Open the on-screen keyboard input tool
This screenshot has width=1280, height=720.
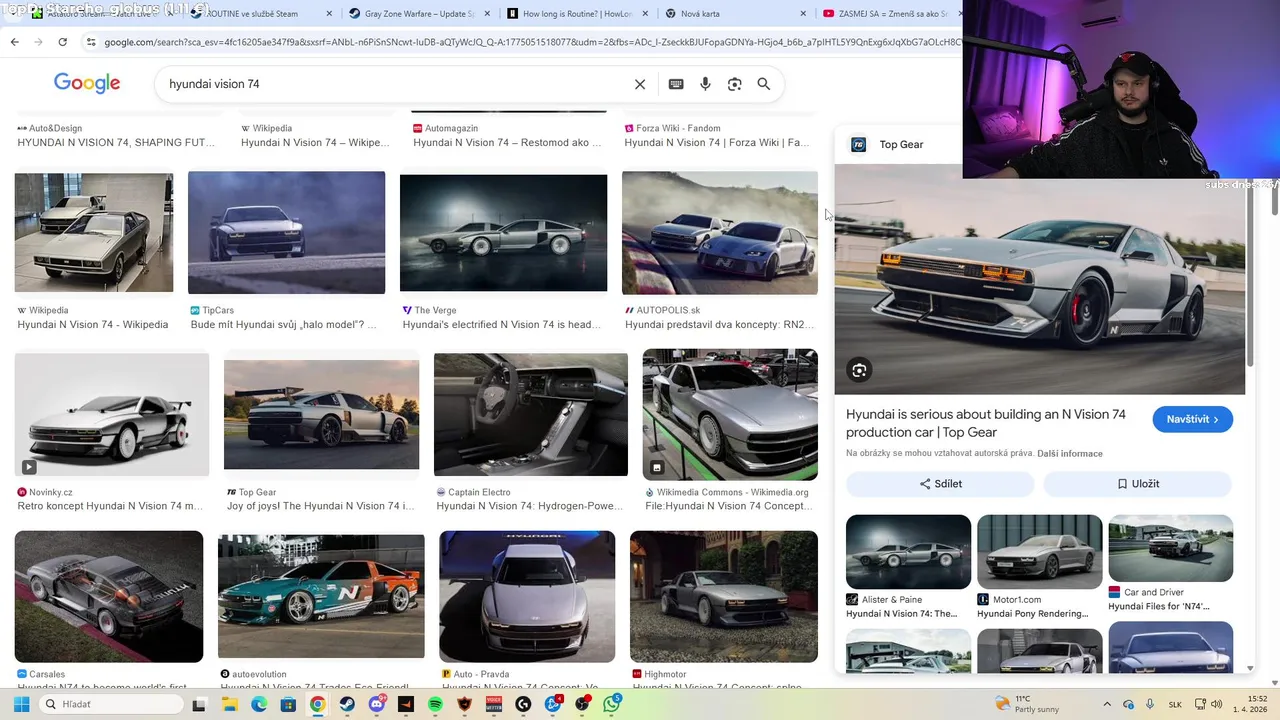tap(676, 84)
